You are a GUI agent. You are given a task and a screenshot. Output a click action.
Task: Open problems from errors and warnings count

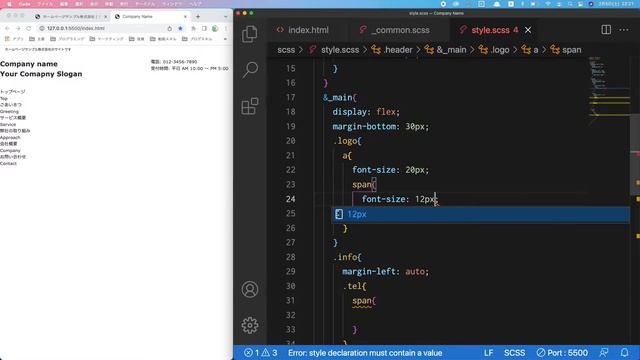coord(261,353)
